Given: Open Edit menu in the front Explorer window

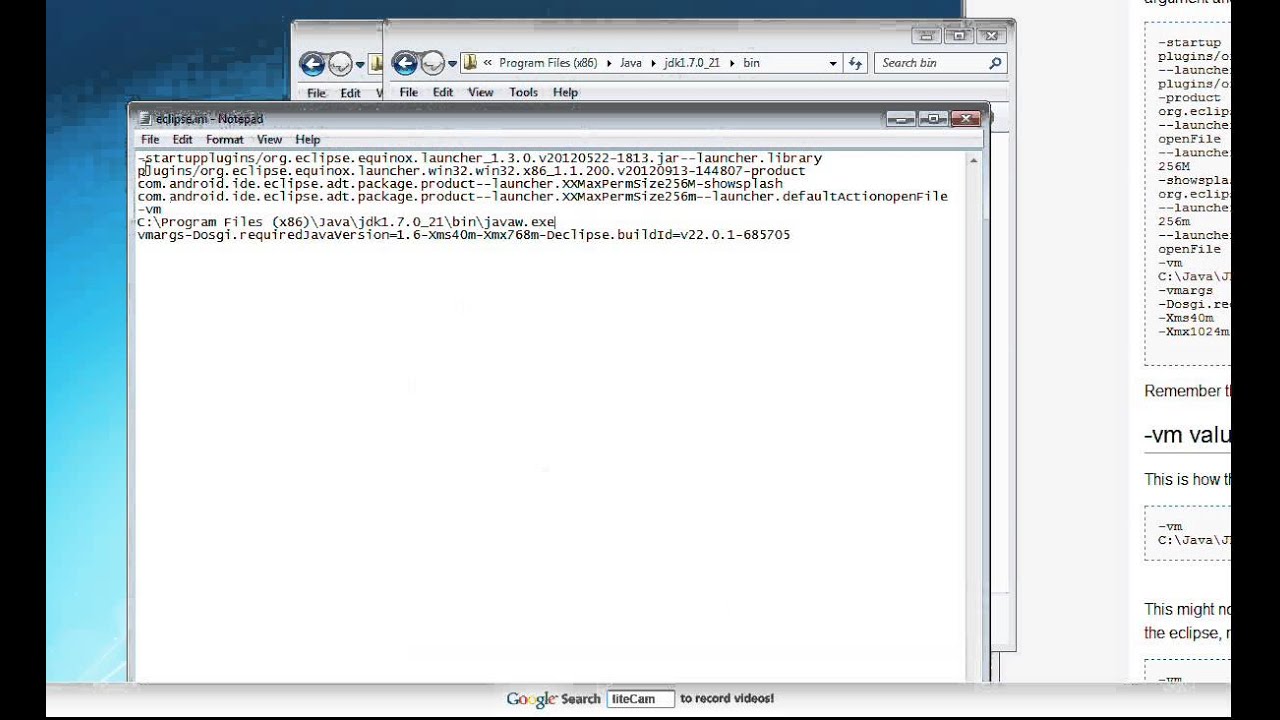Looking at the screenshot, I should click(x=443, y=92).
